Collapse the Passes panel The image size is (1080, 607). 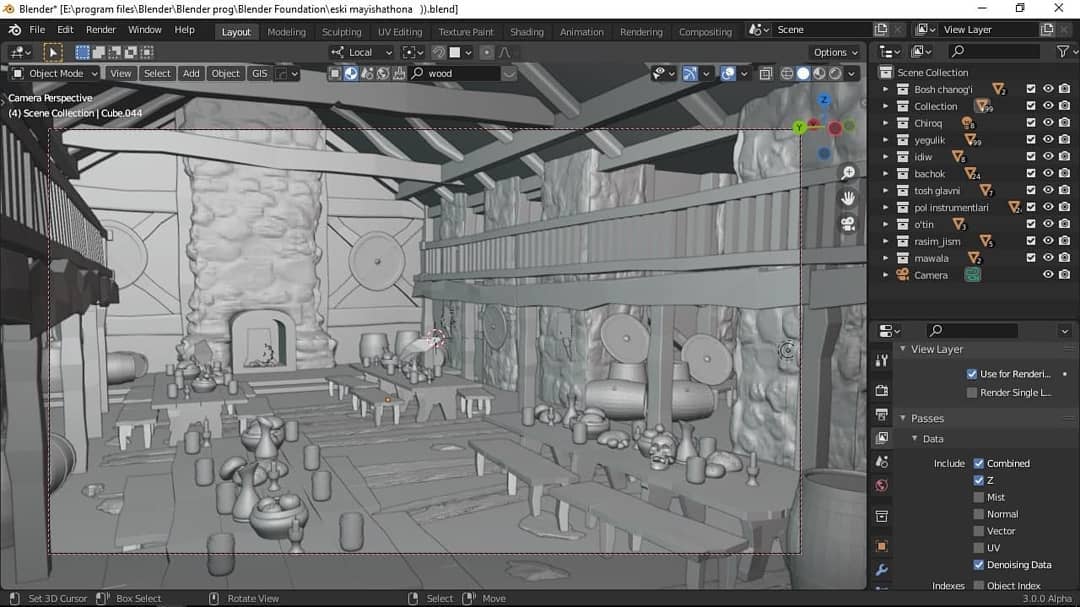903,418
